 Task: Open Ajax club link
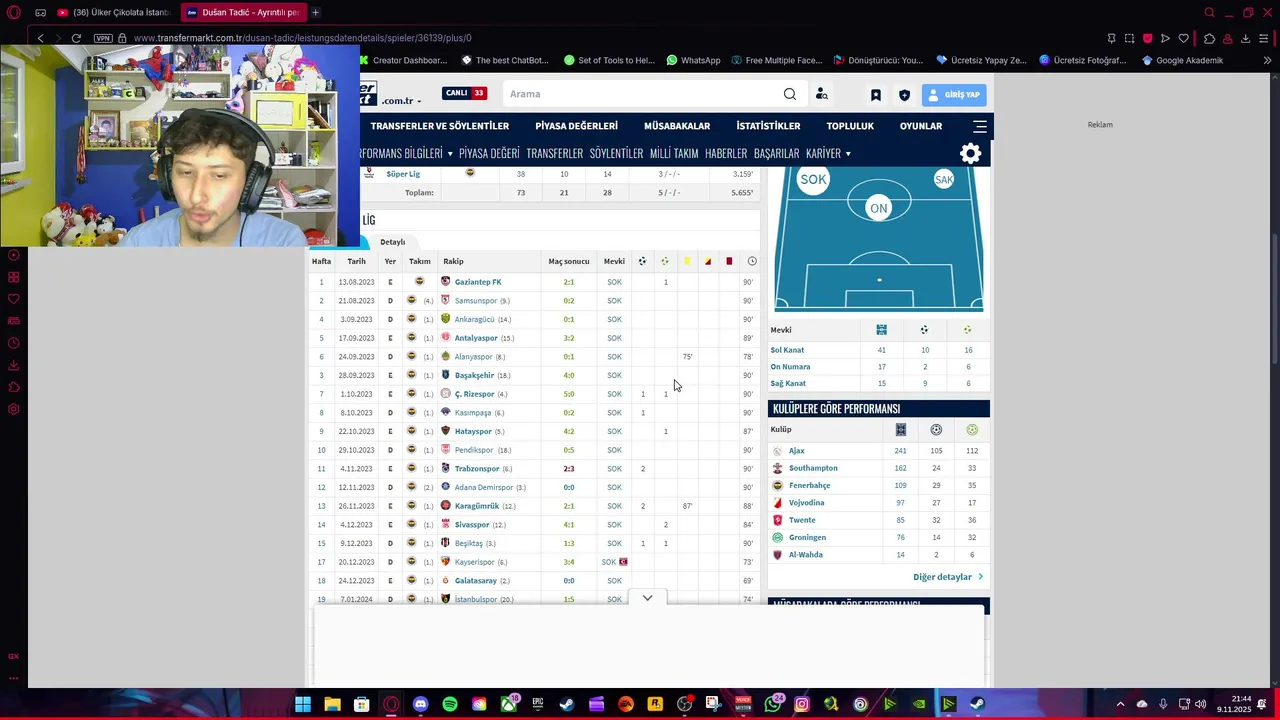(797, 451)
